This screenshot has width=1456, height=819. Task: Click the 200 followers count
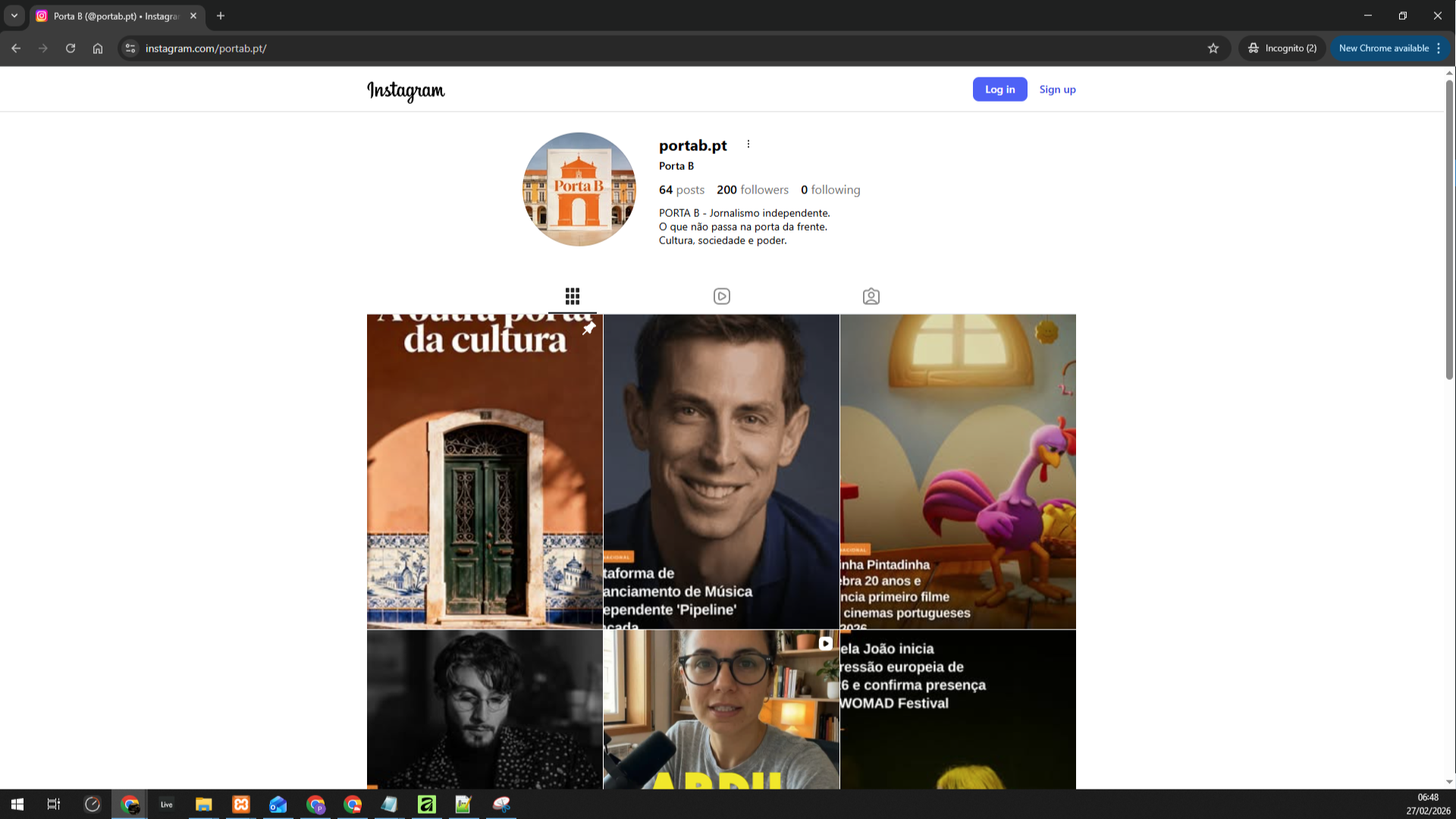[x=752, y=190]
